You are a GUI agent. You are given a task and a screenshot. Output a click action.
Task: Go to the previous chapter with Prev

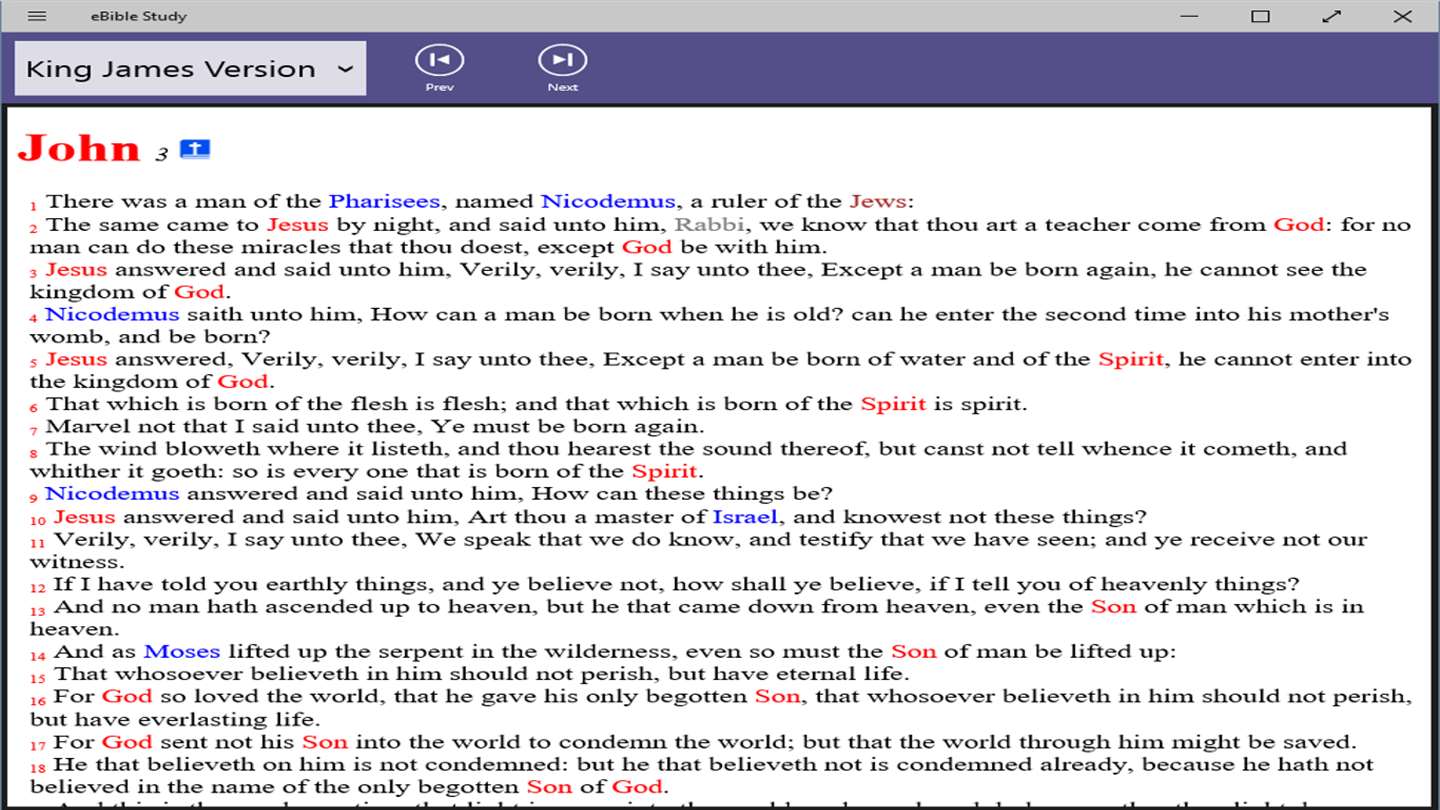point(440,68)
